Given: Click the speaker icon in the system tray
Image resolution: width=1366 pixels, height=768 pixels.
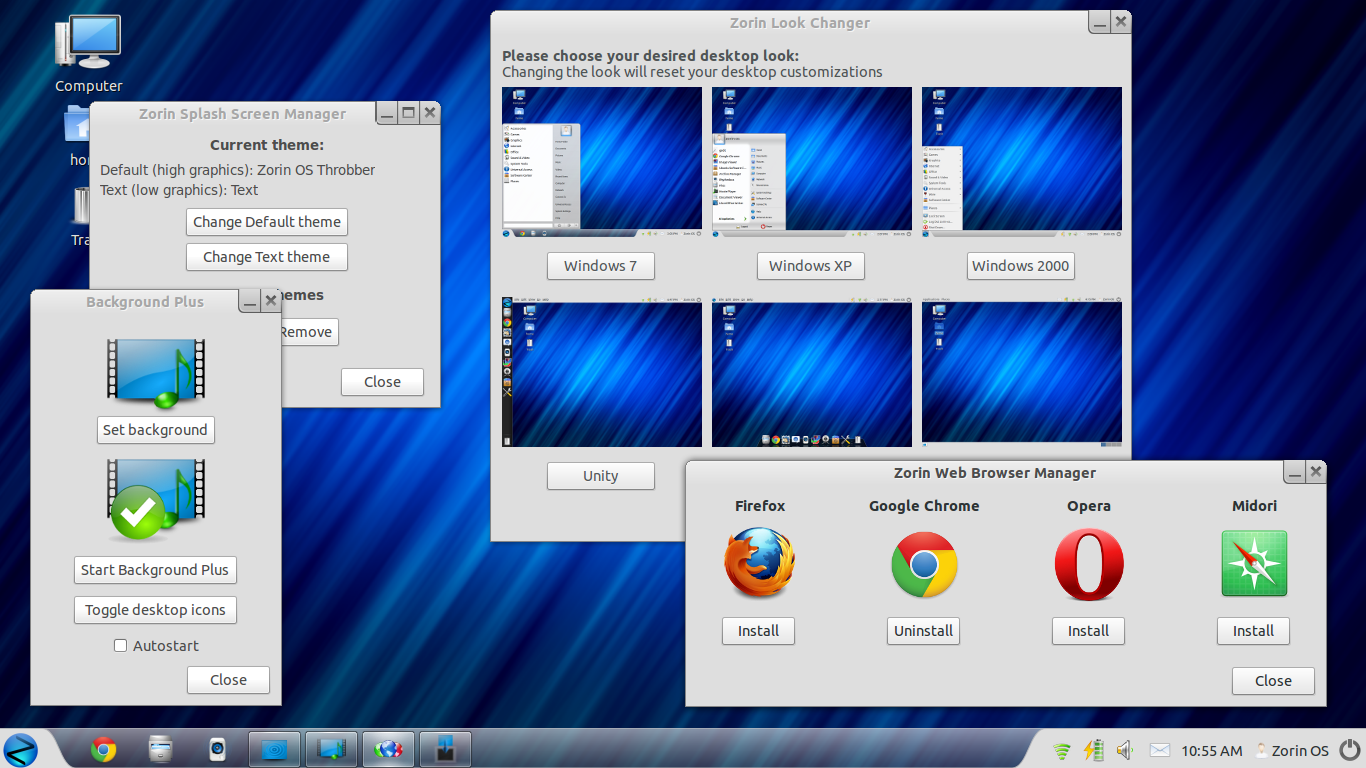Looking at the screenshot, I should point(1124,750).
